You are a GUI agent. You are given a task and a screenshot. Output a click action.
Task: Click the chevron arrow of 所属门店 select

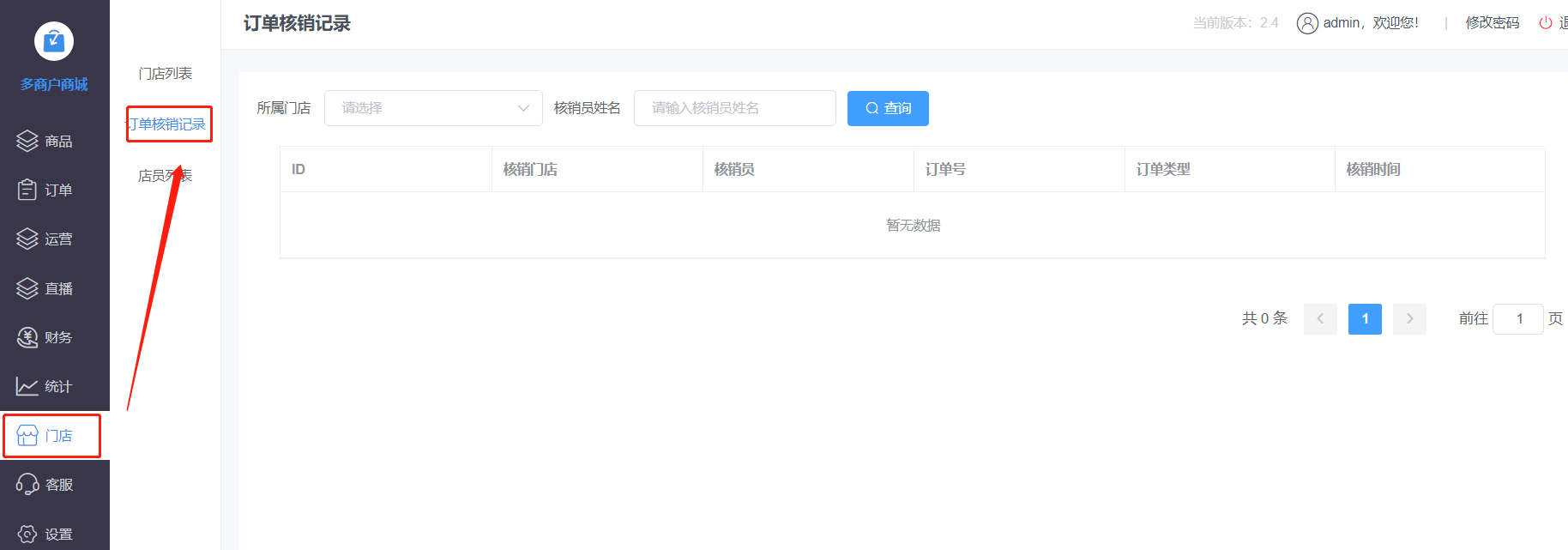(x=523, y=108)
